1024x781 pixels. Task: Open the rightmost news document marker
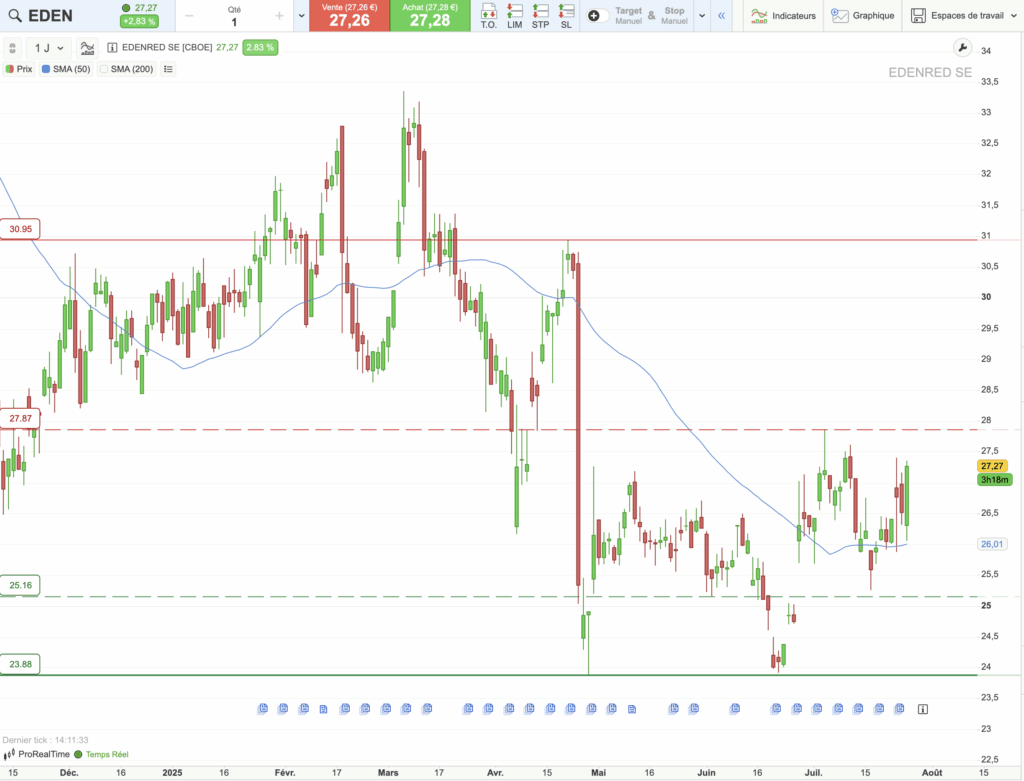[899, 709]
